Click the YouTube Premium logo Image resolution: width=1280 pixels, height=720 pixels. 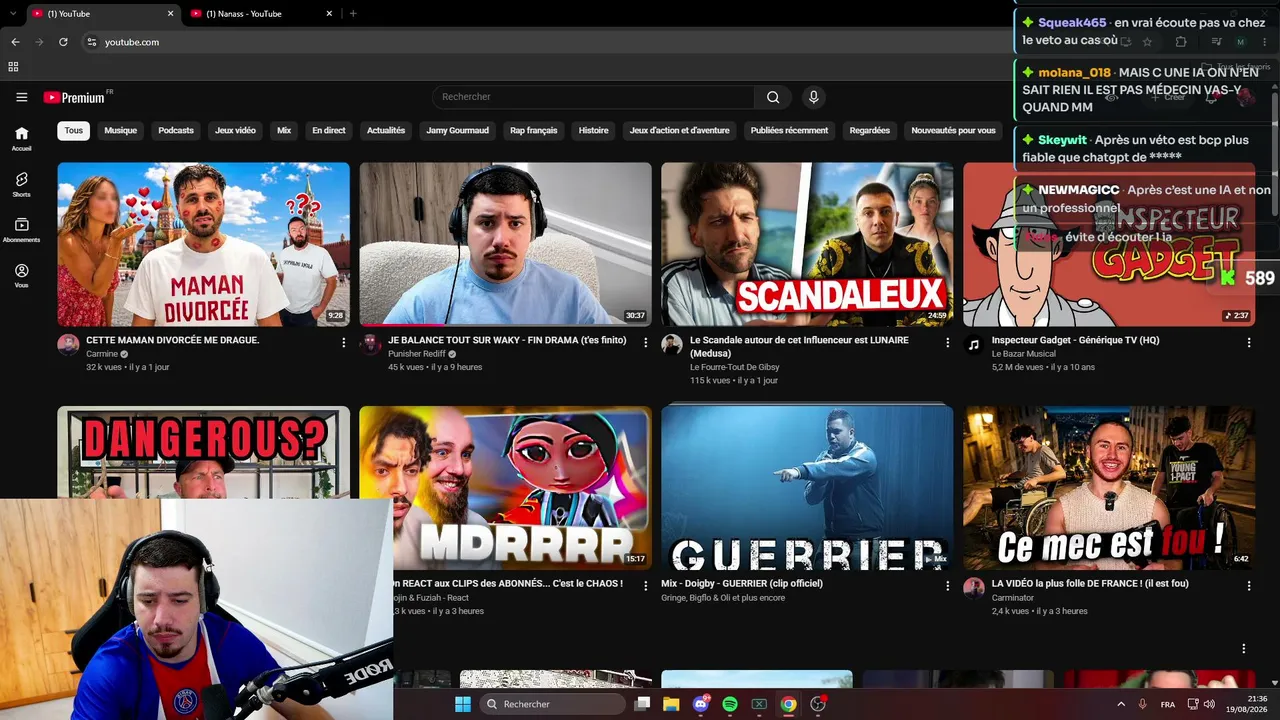[x=74, y=97]
